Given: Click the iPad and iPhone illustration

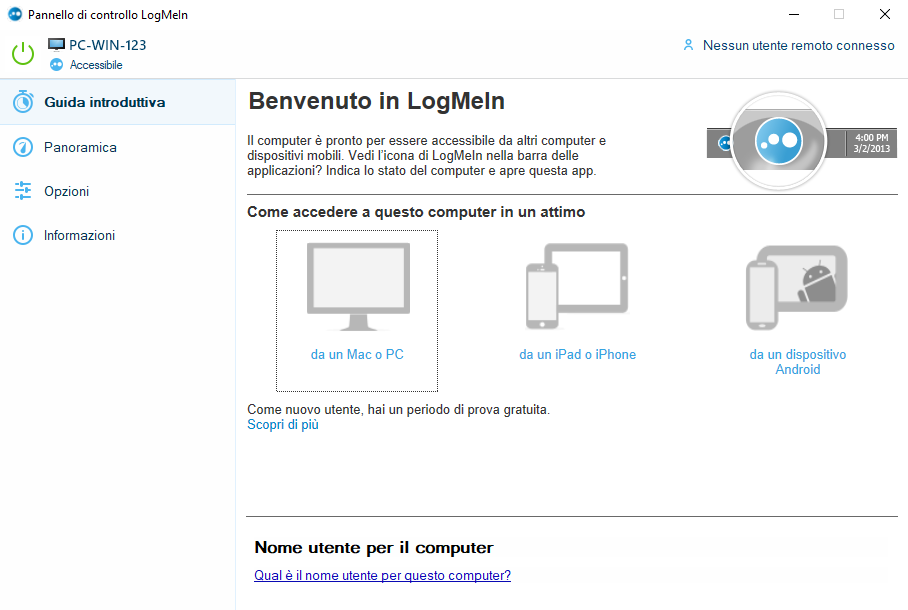Looking at the screenshot, I should [577, 286].
